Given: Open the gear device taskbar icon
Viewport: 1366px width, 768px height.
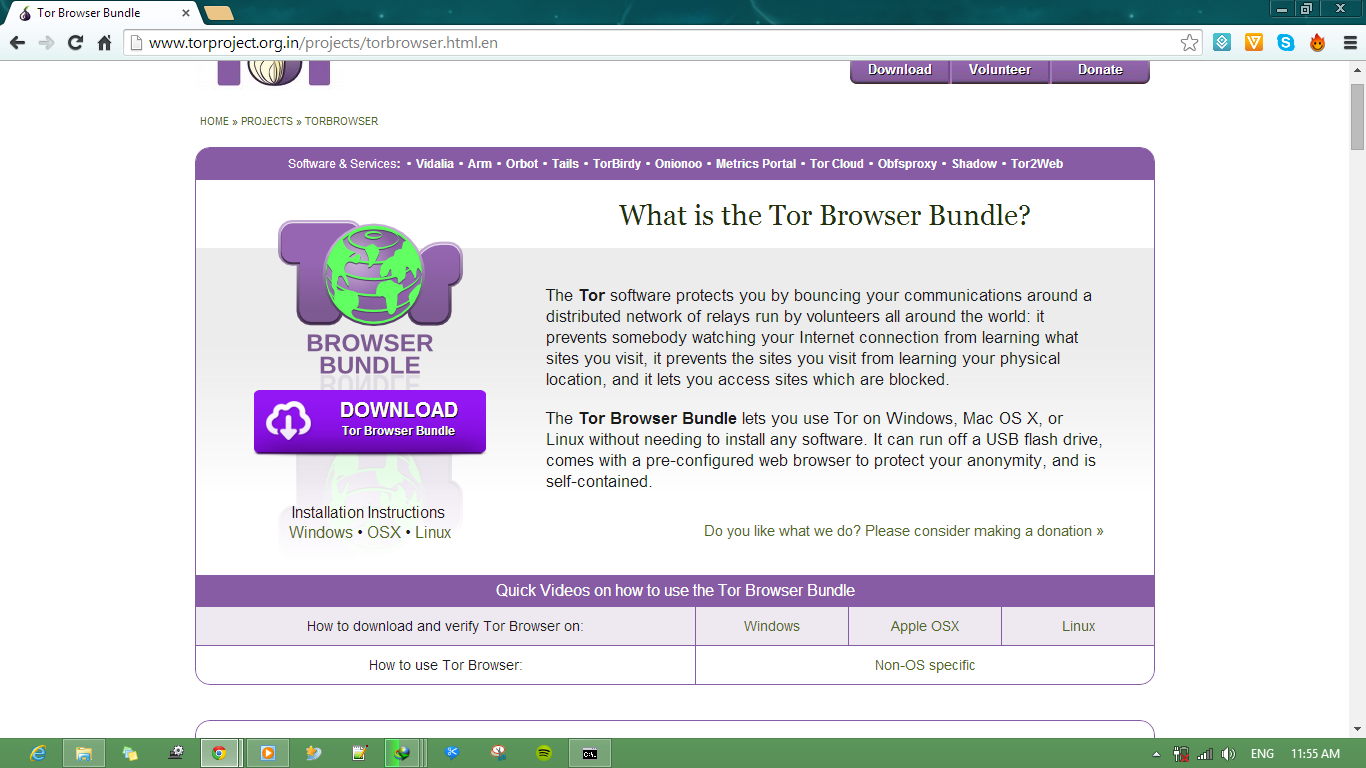Looking at the screenshot, I should 177,753.
